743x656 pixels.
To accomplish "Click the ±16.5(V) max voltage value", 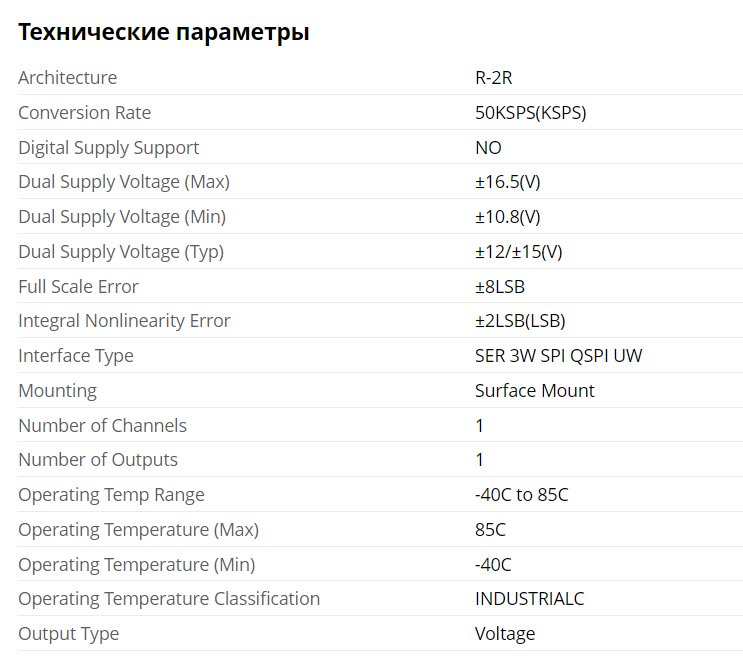I will click(507, 182).
